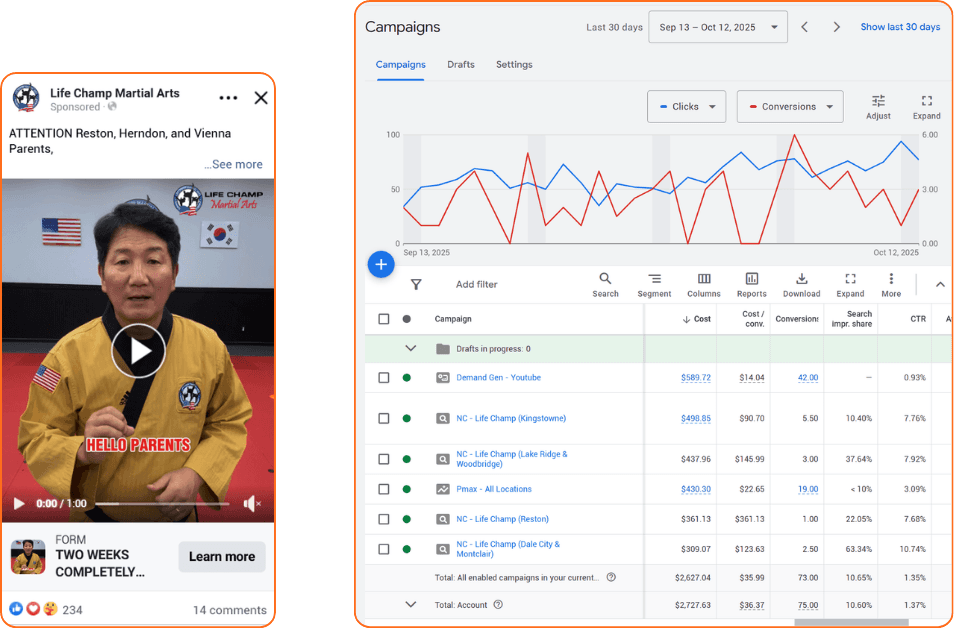Switch to the Drafts tab
Screen dimensions: 954x629
pos(461,64)
